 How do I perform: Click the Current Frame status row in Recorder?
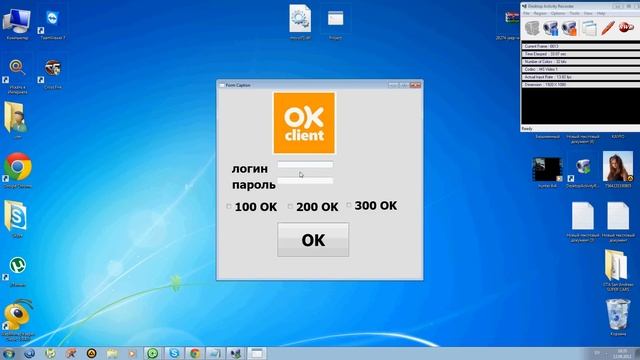(x=580, y=46)
